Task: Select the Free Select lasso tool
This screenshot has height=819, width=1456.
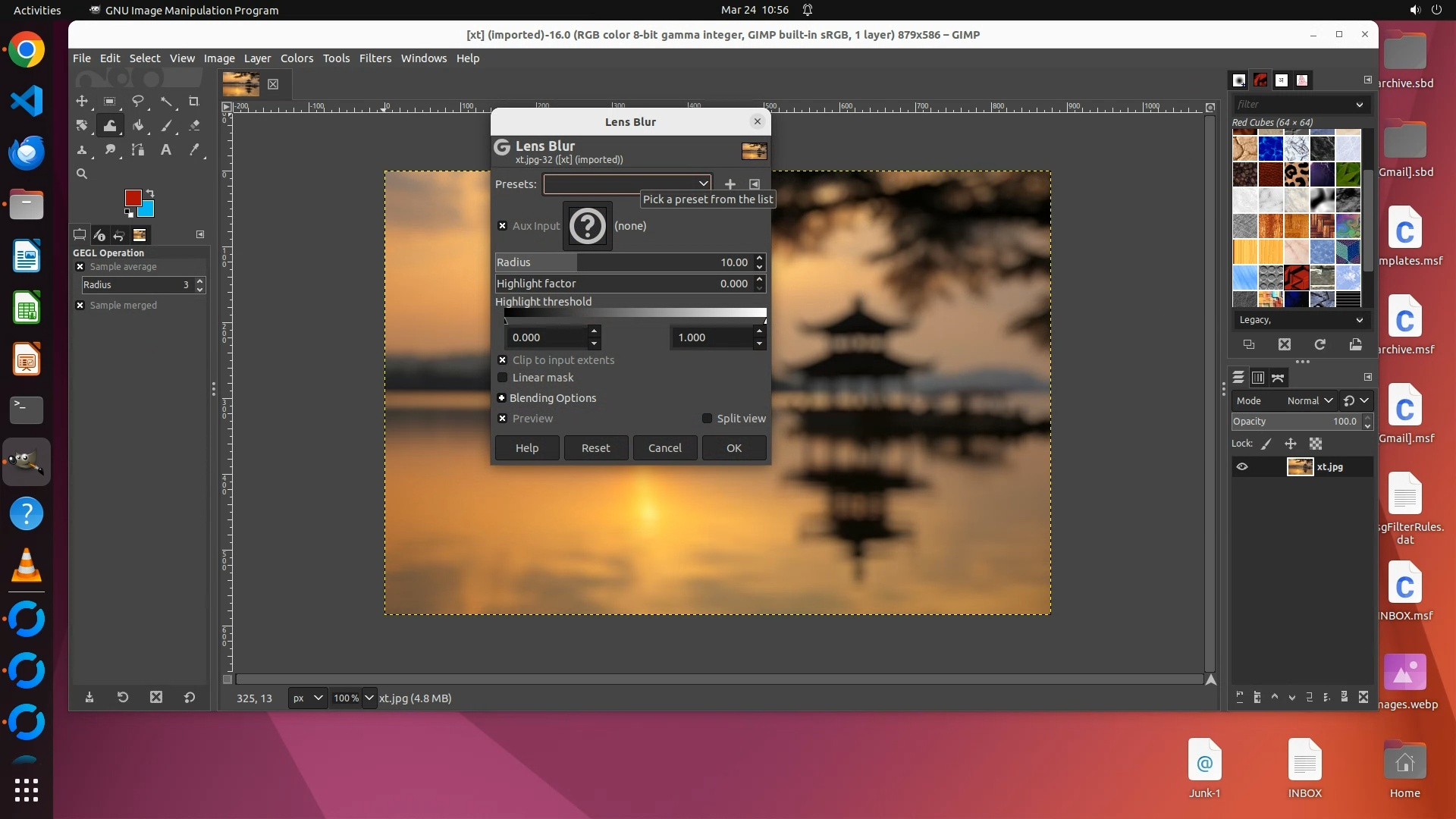Action: (137, 101)
